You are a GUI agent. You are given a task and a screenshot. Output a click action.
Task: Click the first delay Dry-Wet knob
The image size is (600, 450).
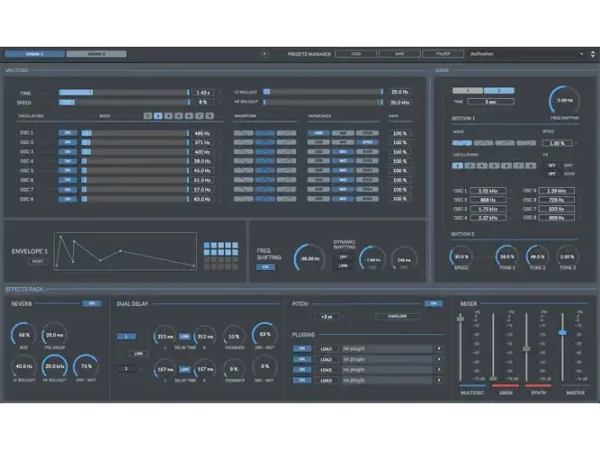click(265, 334)
